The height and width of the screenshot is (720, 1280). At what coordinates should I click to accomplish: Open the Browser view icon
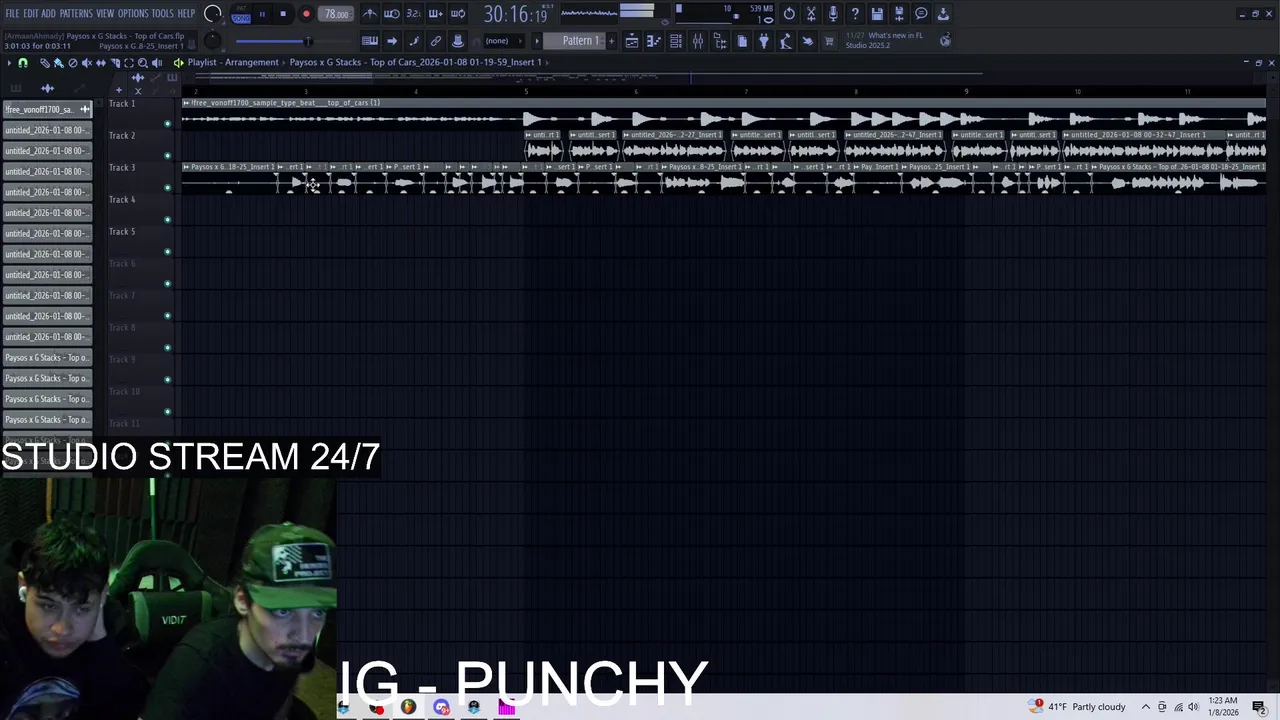720,41
